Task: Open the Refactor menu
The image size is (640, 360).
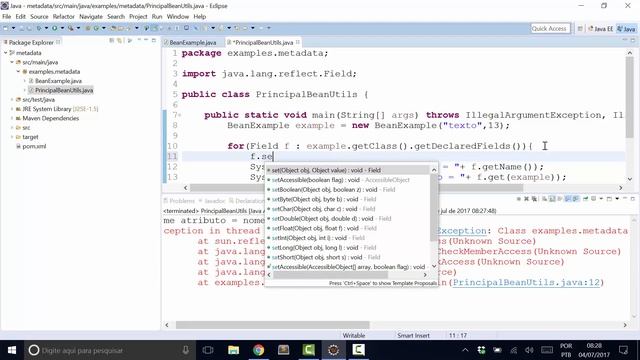Action: 64,17
